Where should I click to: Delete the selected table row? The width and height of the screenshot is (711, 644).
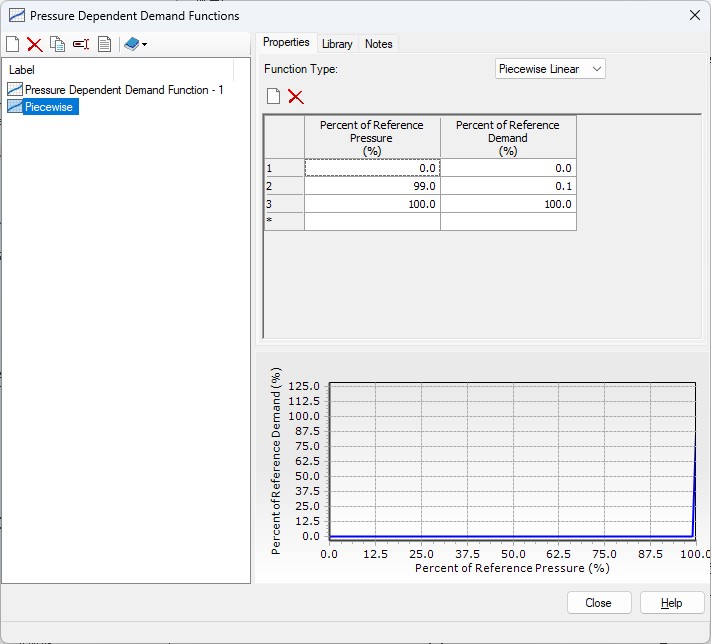coord(296,96)
